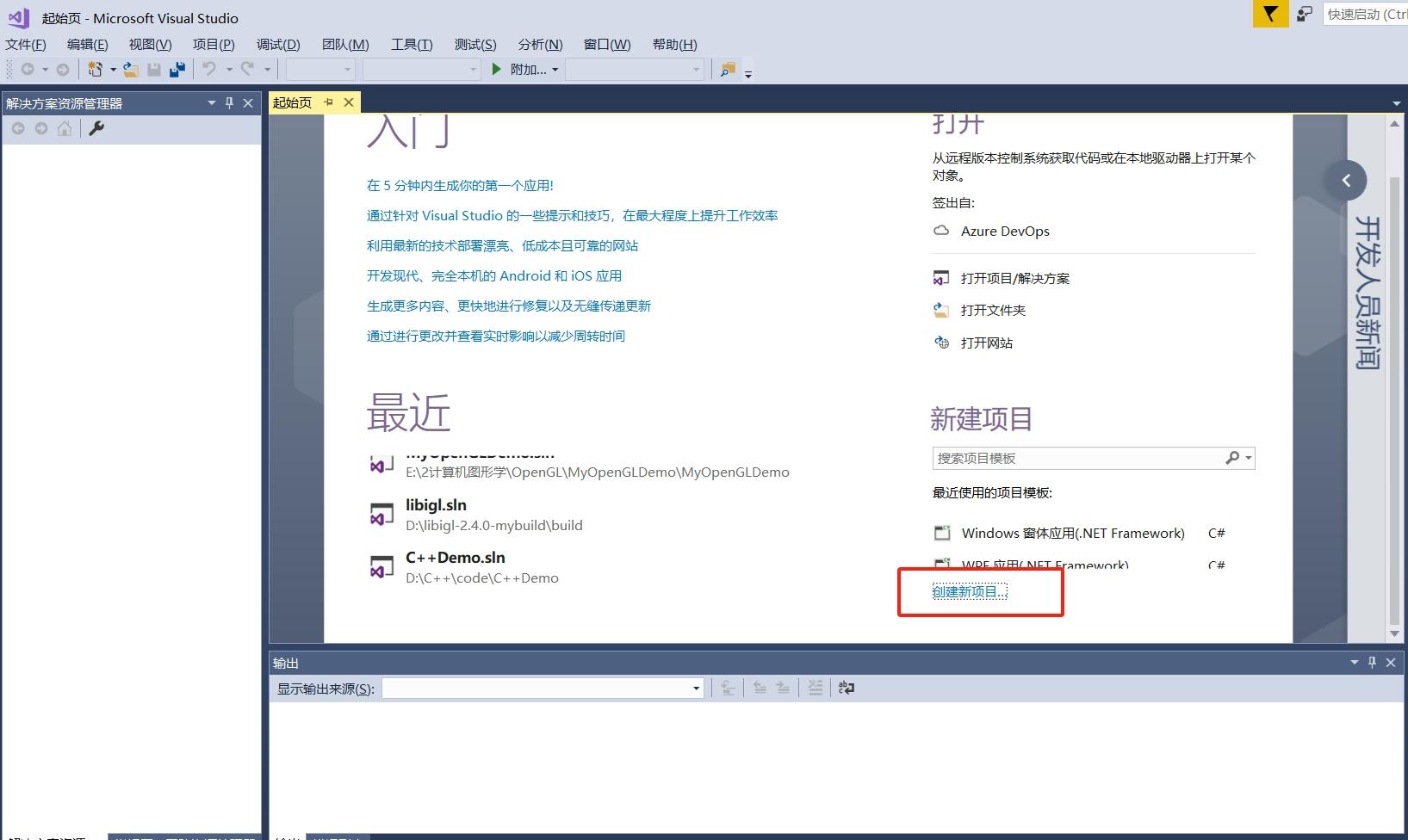Image resolution: width=1408 pixels, height=840 pixels.
Task: Clear all output using the Clear All icon
Action: (x=816, y=688)
